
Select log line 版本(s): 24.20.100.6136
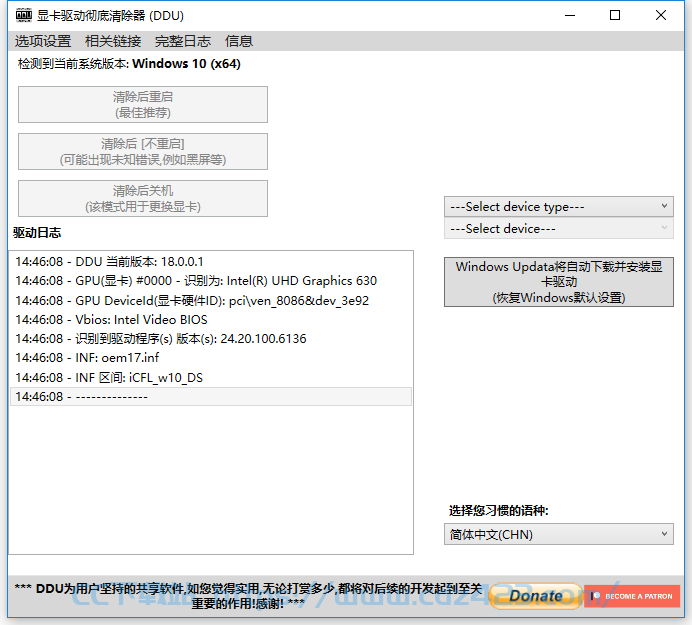(211, 339)
